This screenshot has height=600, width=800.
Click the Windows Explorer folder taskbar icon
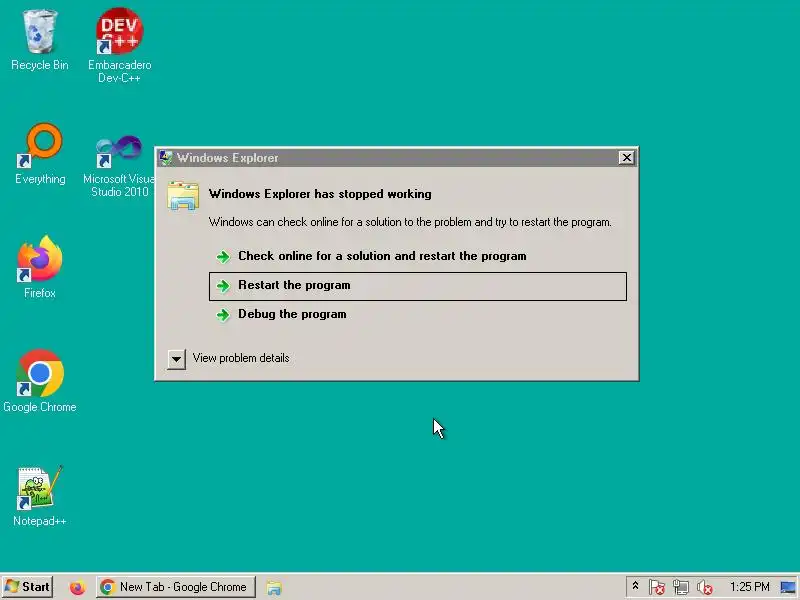tap(274, 588)
